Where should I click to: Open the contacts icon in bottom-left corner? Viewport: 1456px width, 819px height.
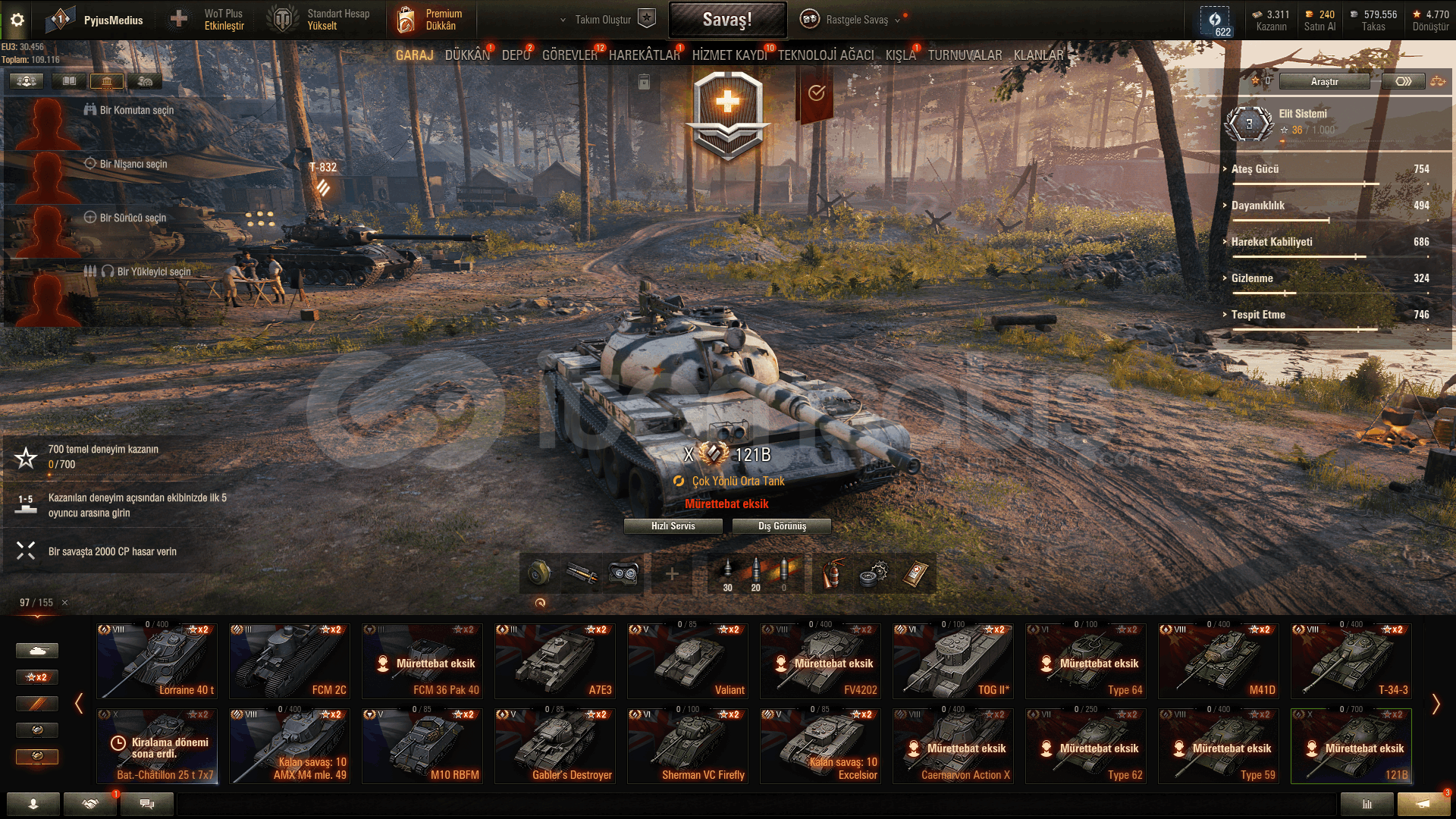(x=33, y=804)
